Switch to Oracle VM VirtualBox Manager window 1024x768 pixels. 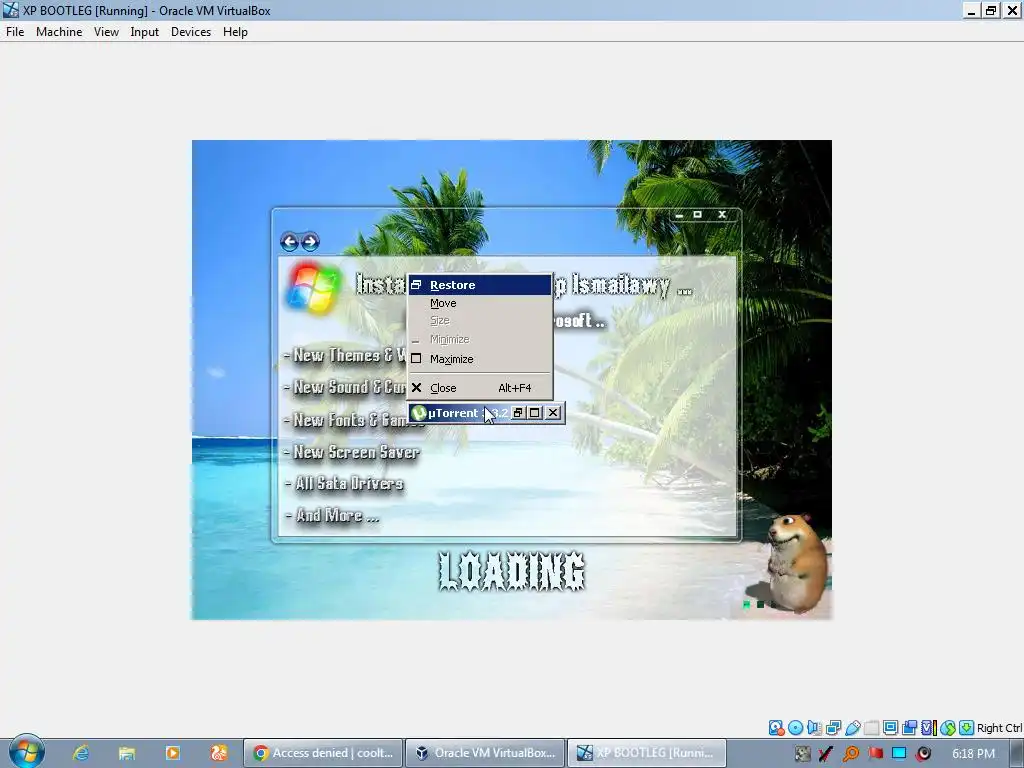pyautogui.click(x=485, y=753)
